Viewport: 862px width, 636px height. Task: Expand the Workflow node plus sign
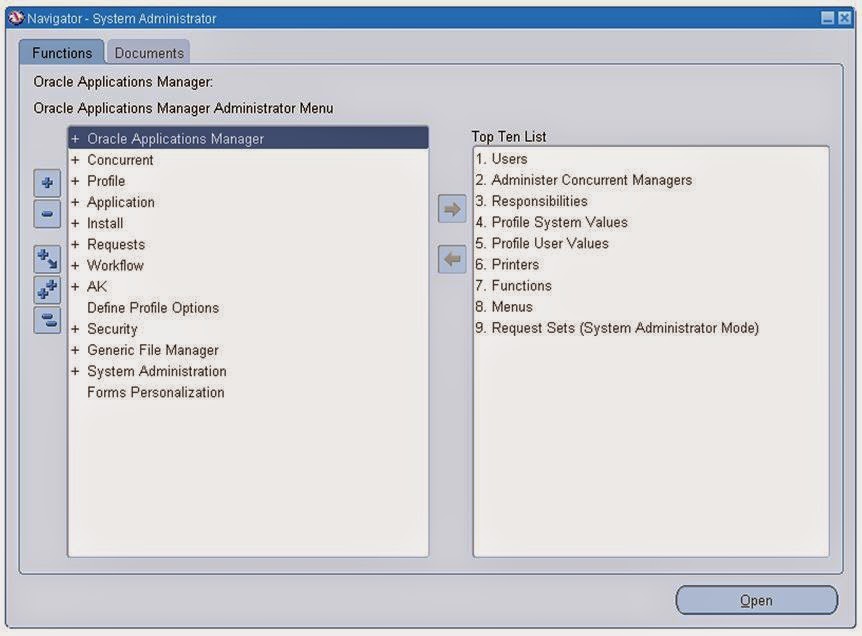point(75,266)
